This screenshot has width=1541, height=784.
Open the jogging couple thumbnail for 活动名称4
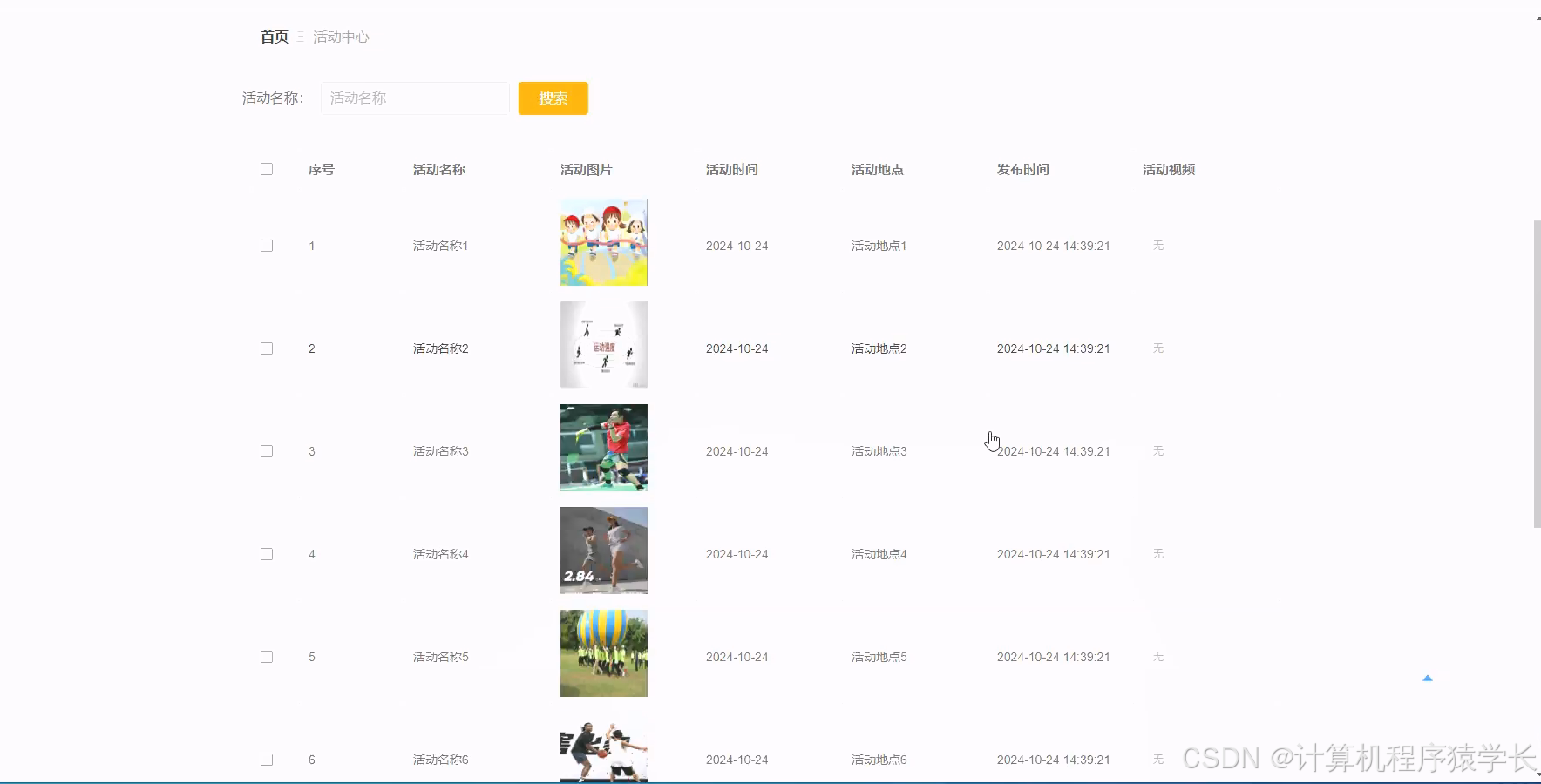click(603, 550)
